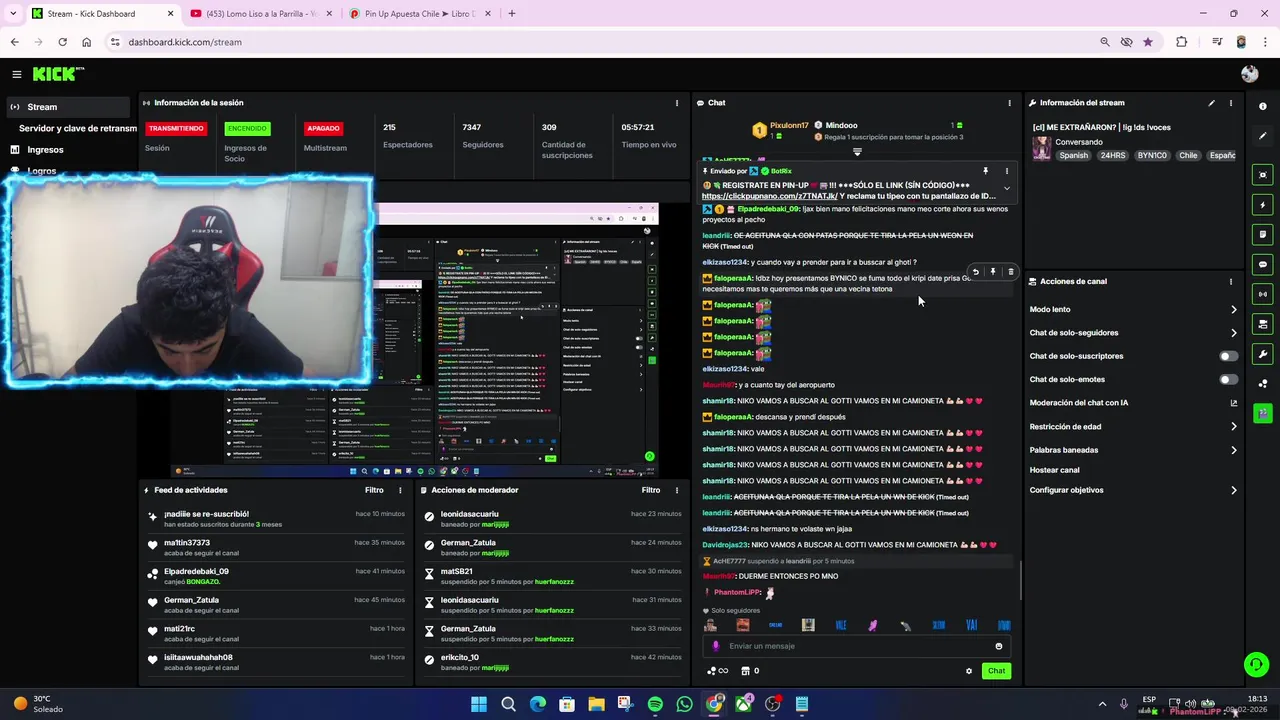Image resolution: width=1280 pixels, height=720 pixels.
Task: Open Windows Start menu
Action: (x=479, y=704)
